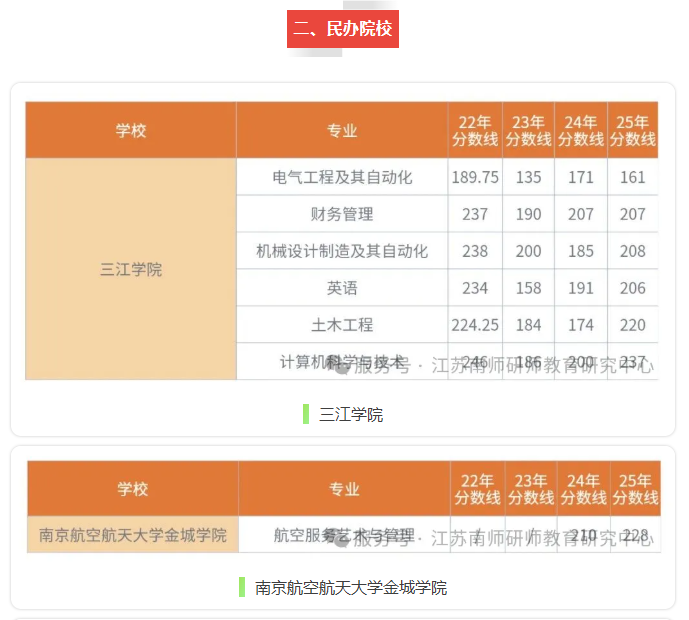Click the 190 score in 财务管理 row
This screenshot has width=689, height=620.
[x=529, y=214]
